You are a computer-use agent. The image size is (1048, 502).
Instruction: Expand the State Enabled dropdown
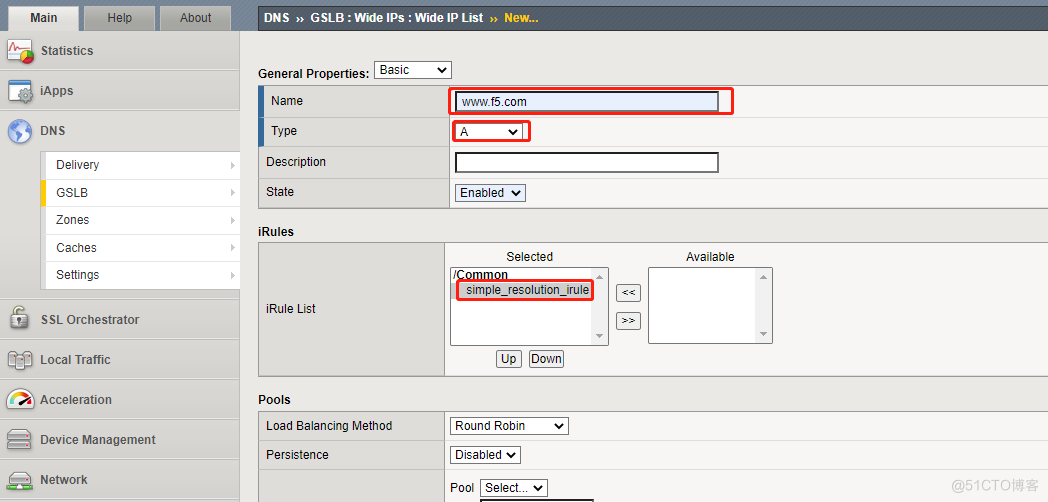pyautogui.click(x=489, y=193)
